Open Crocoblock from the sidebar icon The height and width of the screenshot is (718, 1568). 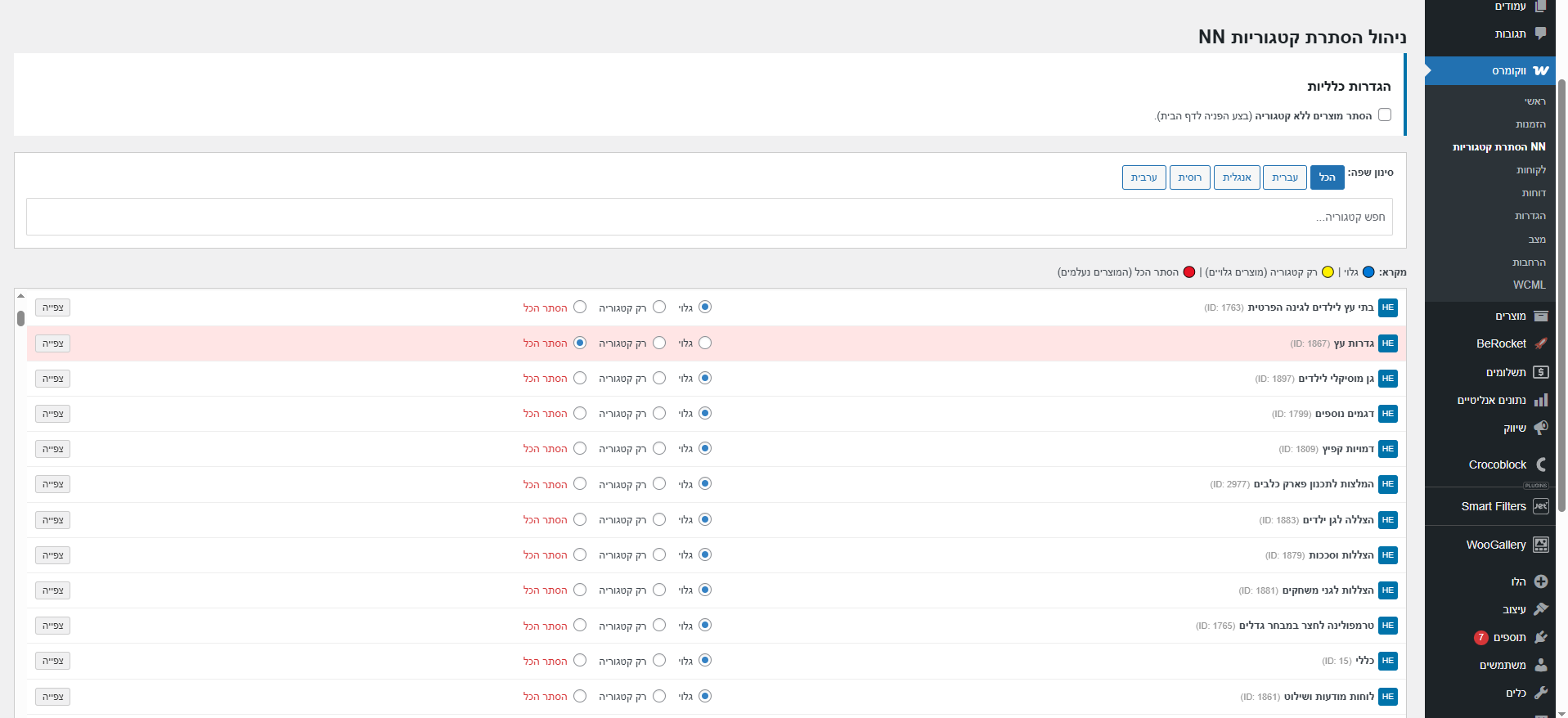(x=1540, y=464)
